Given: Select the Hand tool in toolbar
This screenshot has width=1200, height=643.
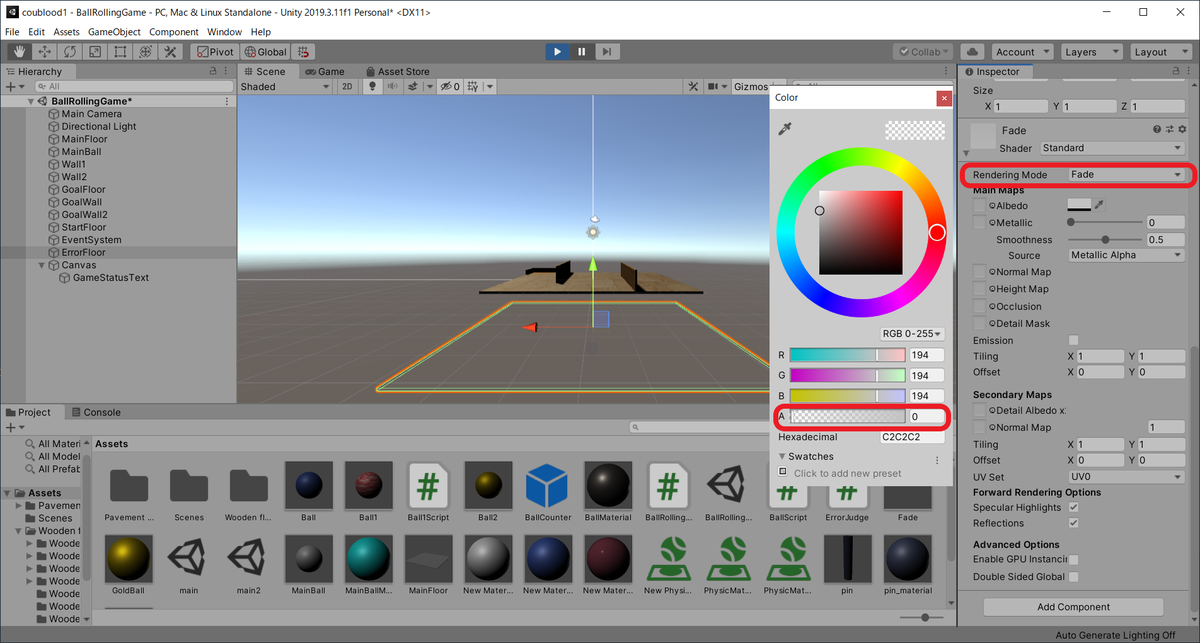Looking at the screenshot, I should 19,52.
